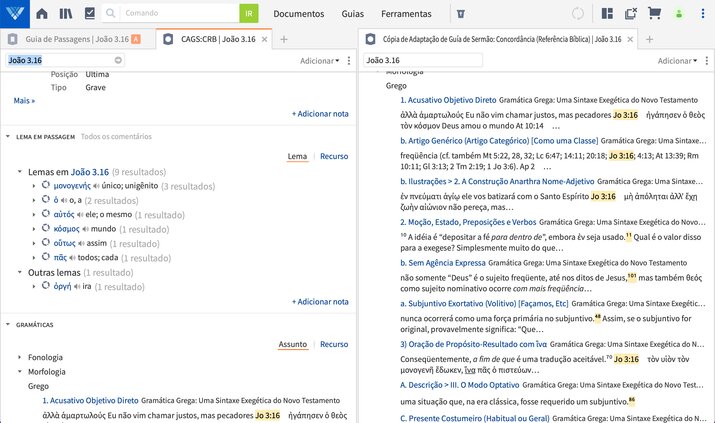Screen dimensions: 715x423
Task: Collapse the Outras lemas group
Action: click(20, 272)
